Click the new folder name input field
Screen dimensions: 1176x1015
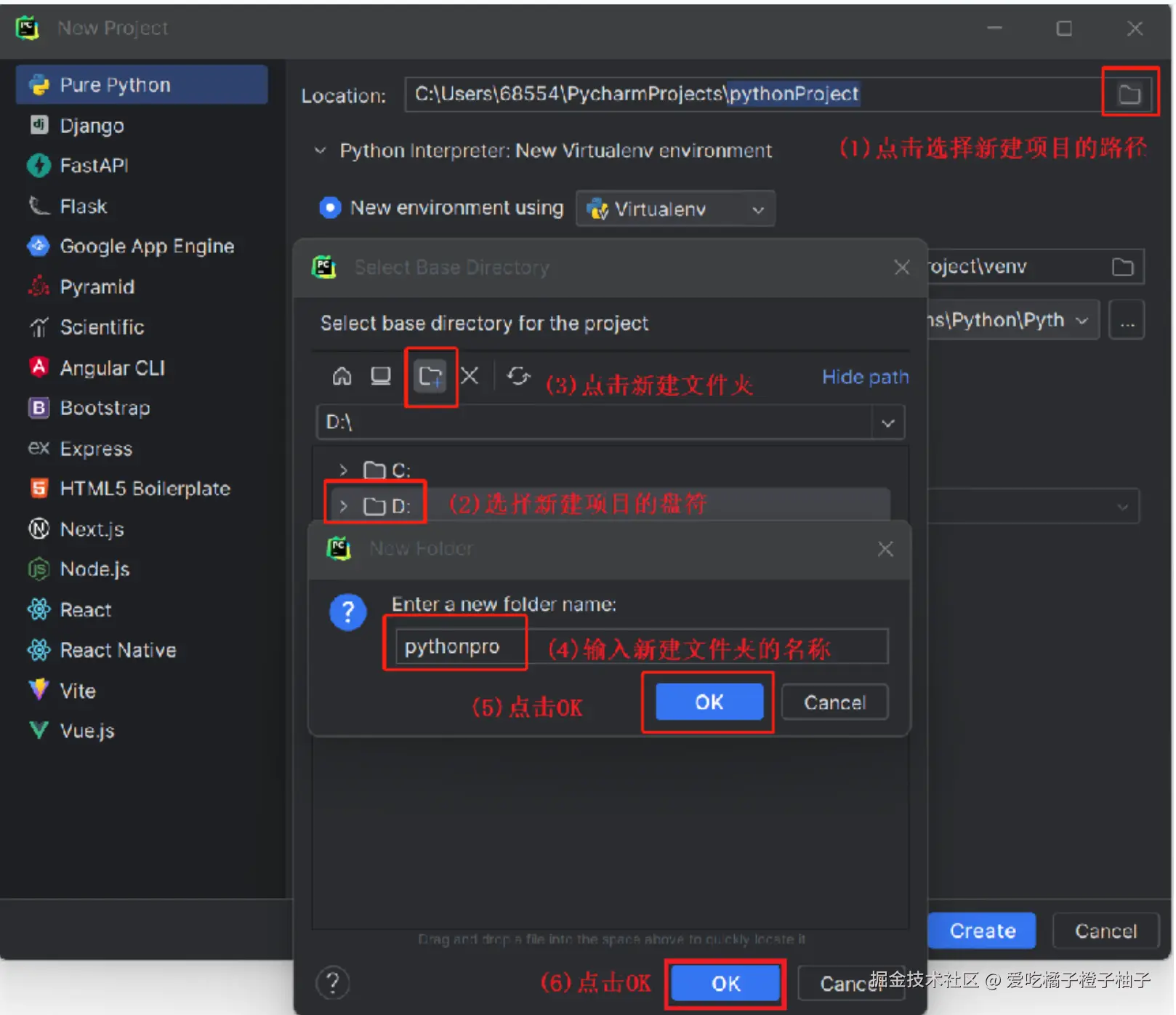642,646
